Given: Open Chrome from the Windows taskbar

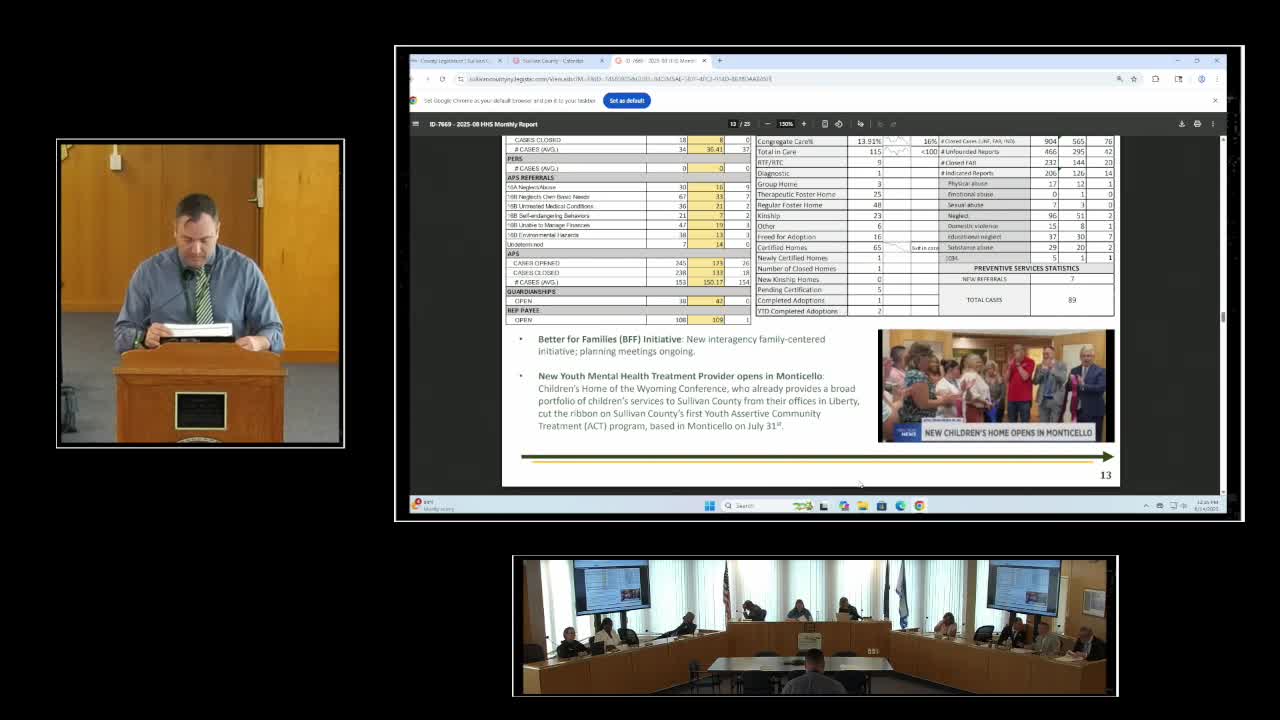Looking at the screenshot, I should (920, 506).
